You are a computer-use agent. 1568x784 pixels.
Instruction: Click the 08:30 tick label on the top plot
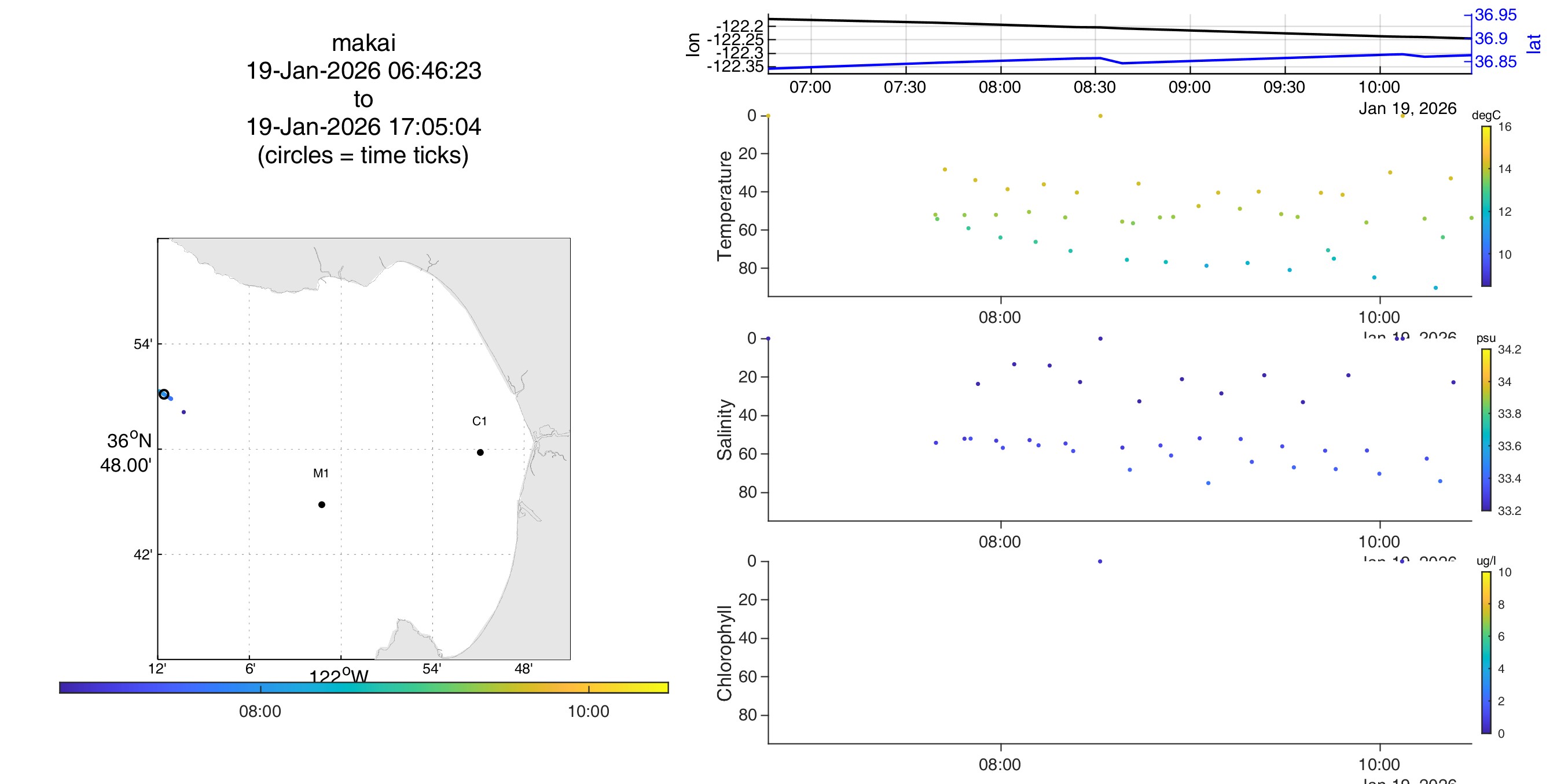pos(1095,87)
